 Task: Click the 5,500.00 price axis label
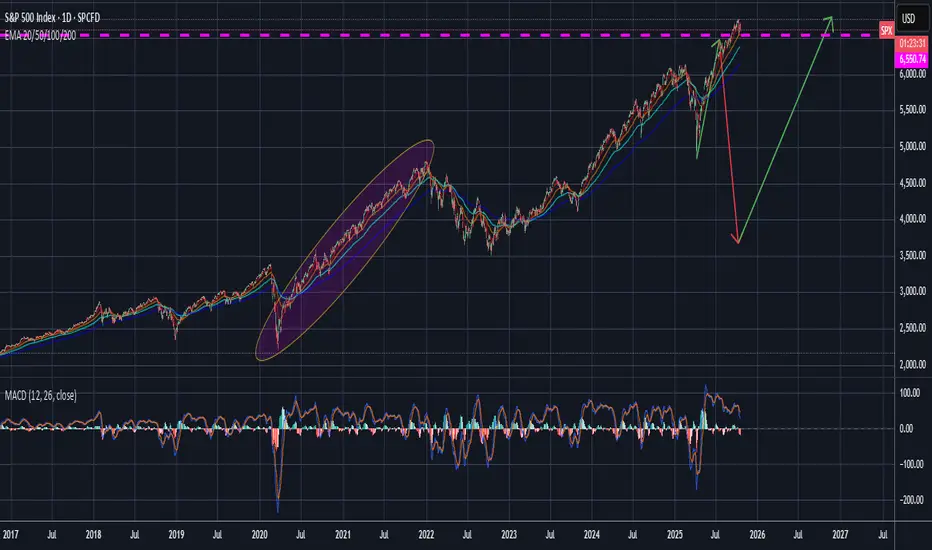point(912,109)
